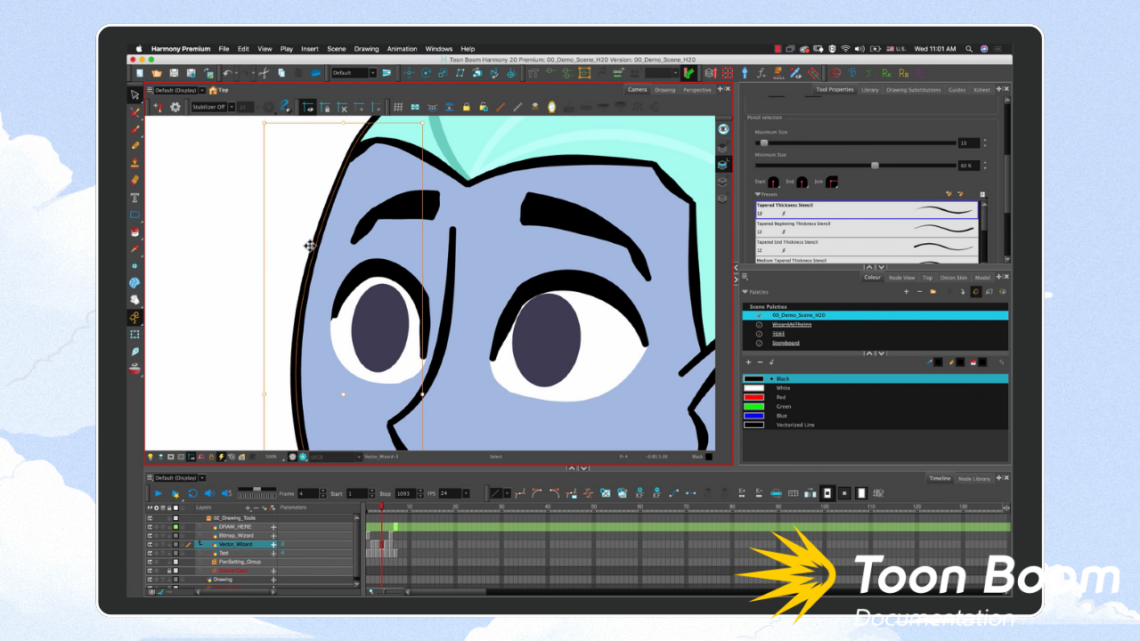The width and height of the screenshot is (1140, 641).
Task: Open the Scene menu in menu bar
Action: [x=336, y=49]
